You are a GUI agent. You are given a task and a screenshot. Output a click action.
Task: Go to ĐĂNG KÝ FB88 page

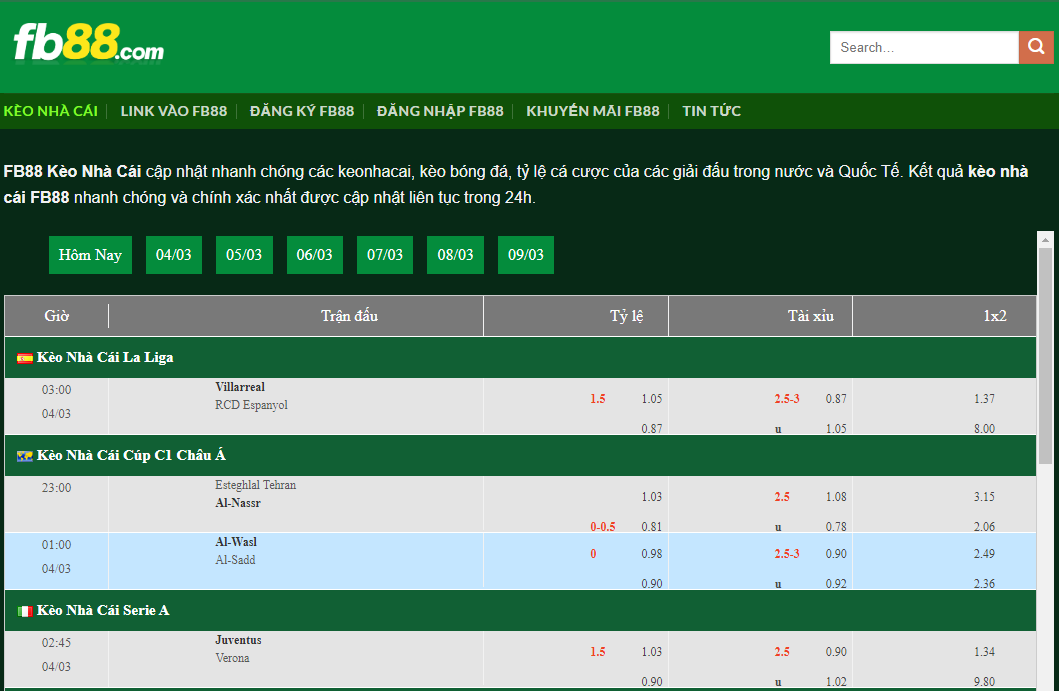[302, 111]
